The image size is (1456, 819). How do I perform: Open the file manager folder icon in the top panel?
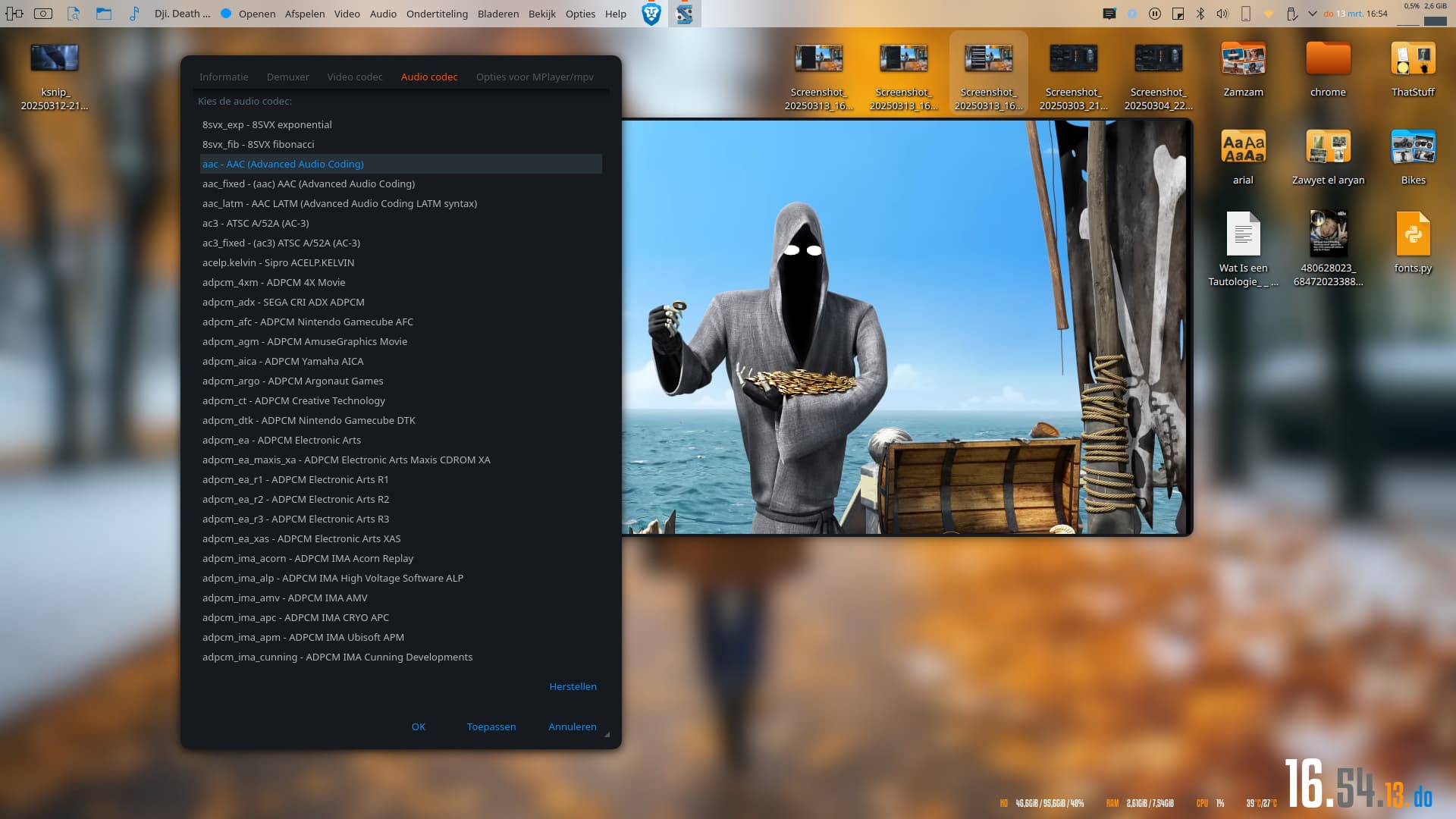[104, 14]
